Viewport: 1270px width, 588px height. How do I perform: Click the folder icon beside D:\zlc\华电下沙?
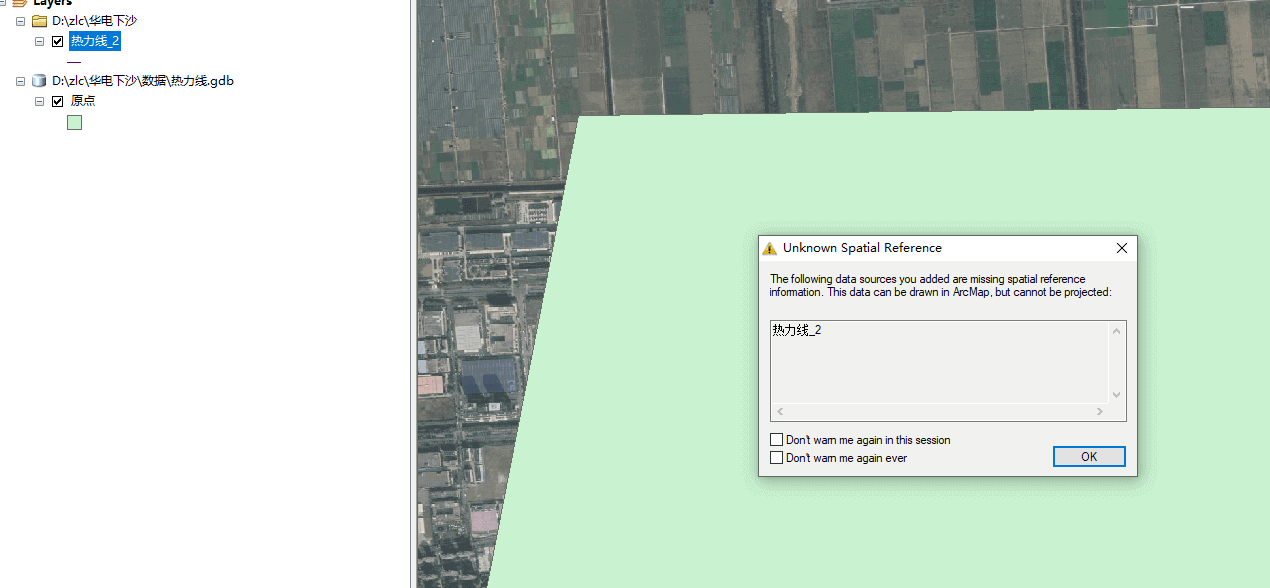click(x=39, y=21)
